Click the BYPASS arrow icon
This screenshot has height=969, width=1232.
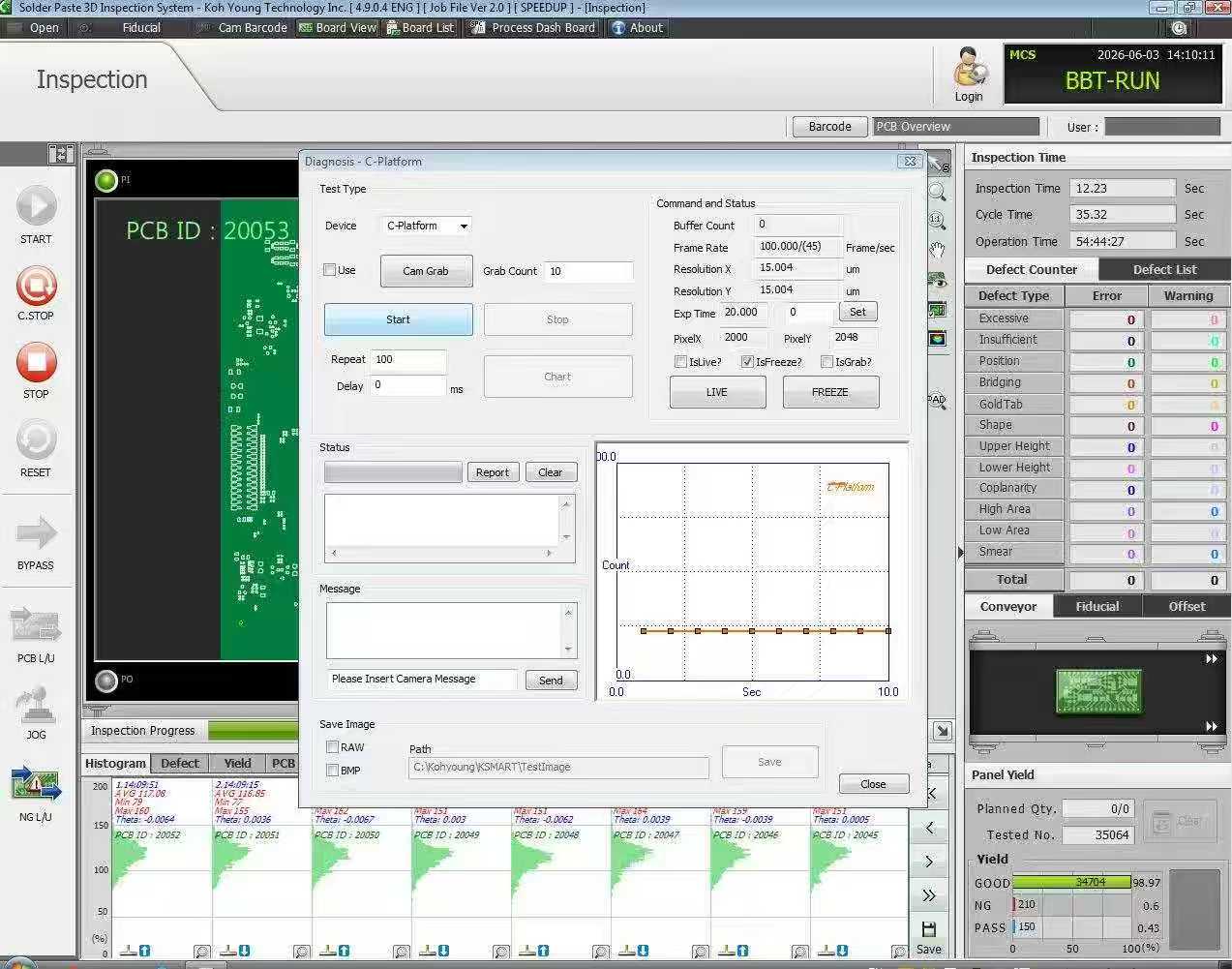coord(37,532)
